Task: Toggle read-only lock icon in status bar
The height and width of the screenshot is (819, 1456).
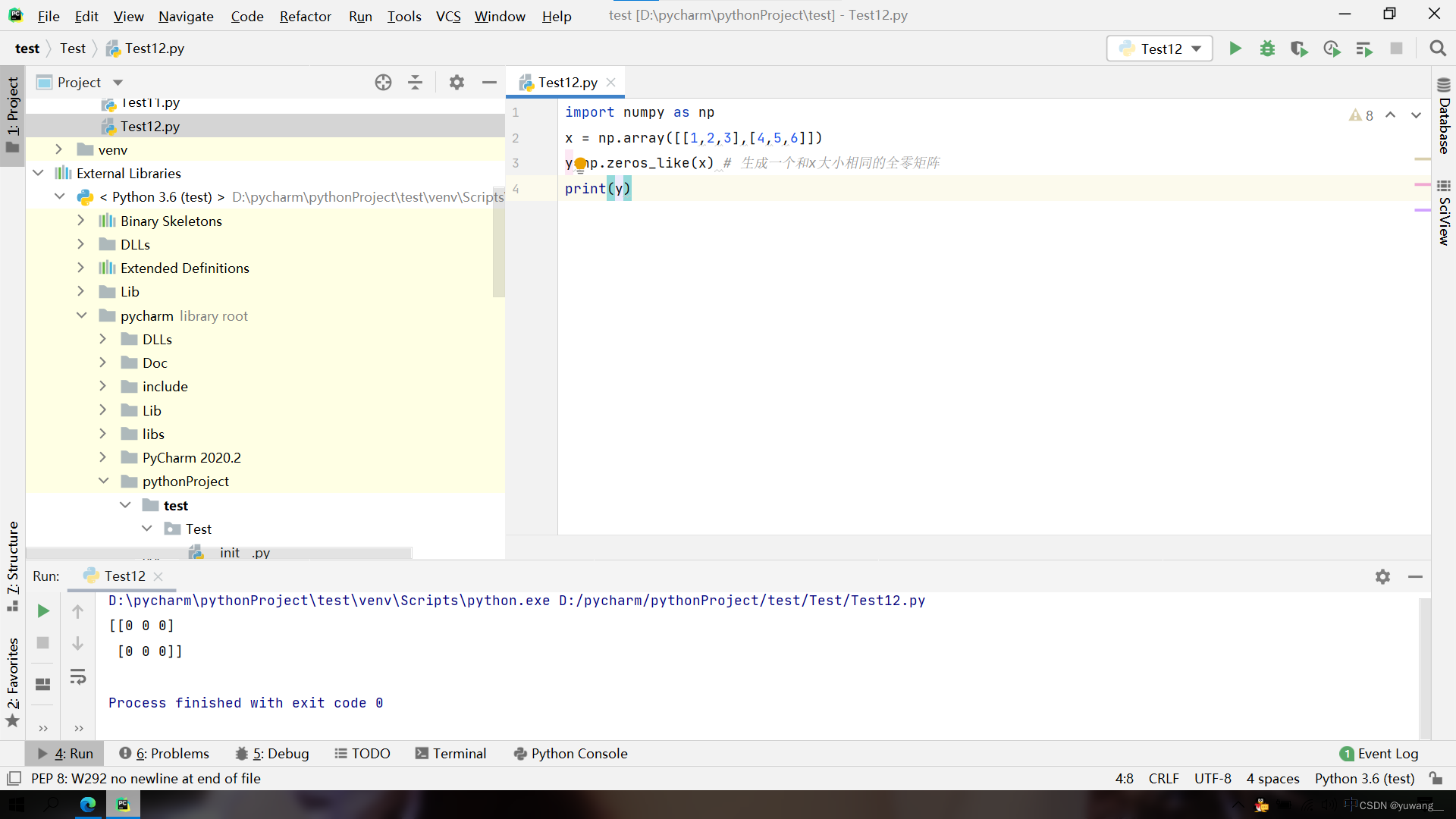Action: click(x=1436, y=778)
